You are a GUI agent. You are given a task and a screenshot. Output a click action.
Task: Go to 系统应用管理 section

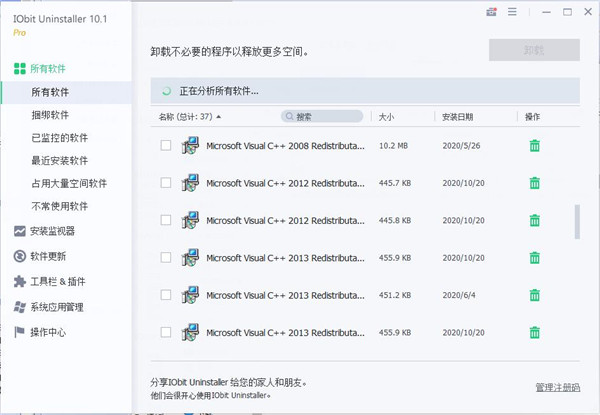click(x=57, y=307)
